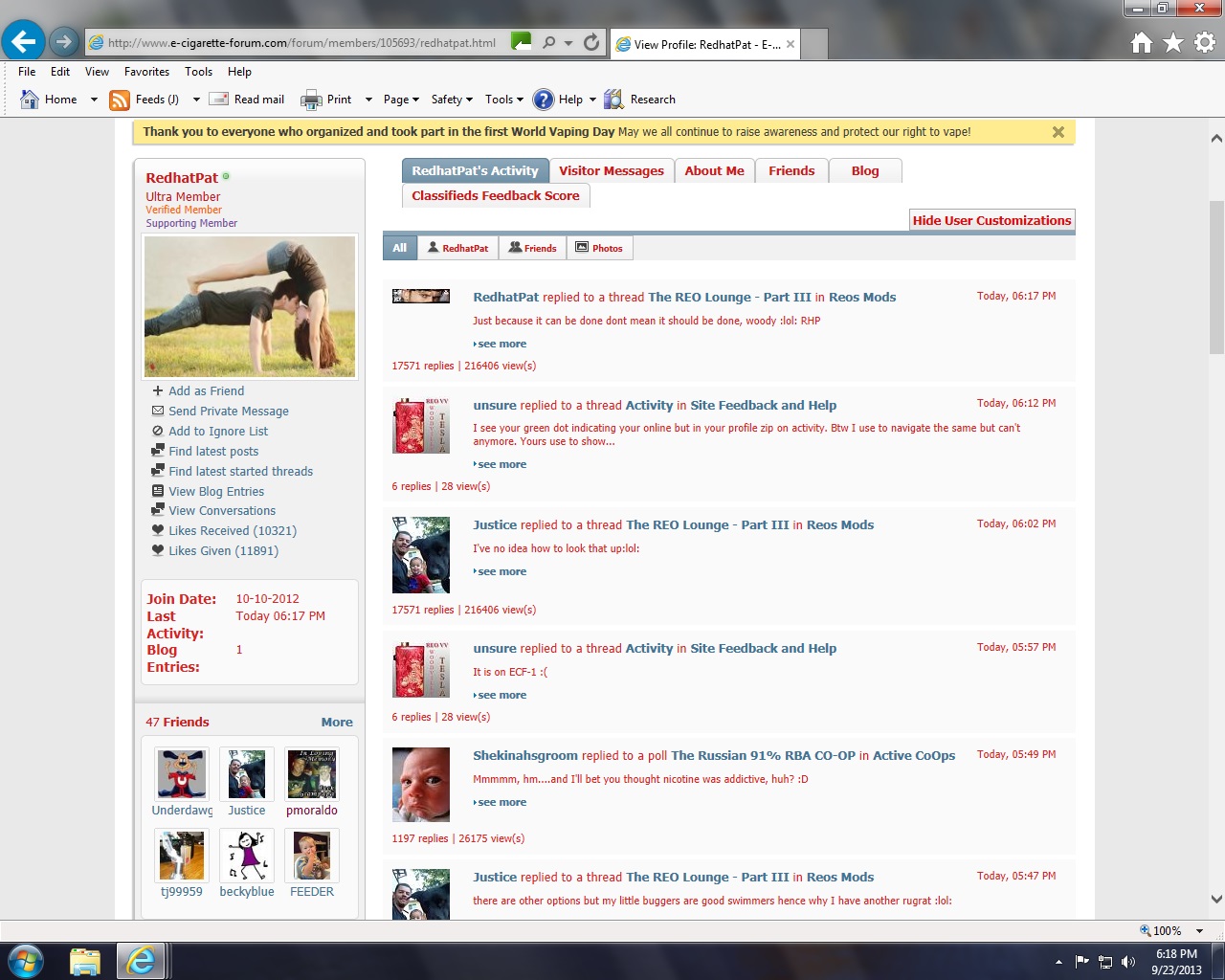Click the Print printer icon
Image resolution: width=1225 pixels, height=980 pixels.
(x=311, y=100)
